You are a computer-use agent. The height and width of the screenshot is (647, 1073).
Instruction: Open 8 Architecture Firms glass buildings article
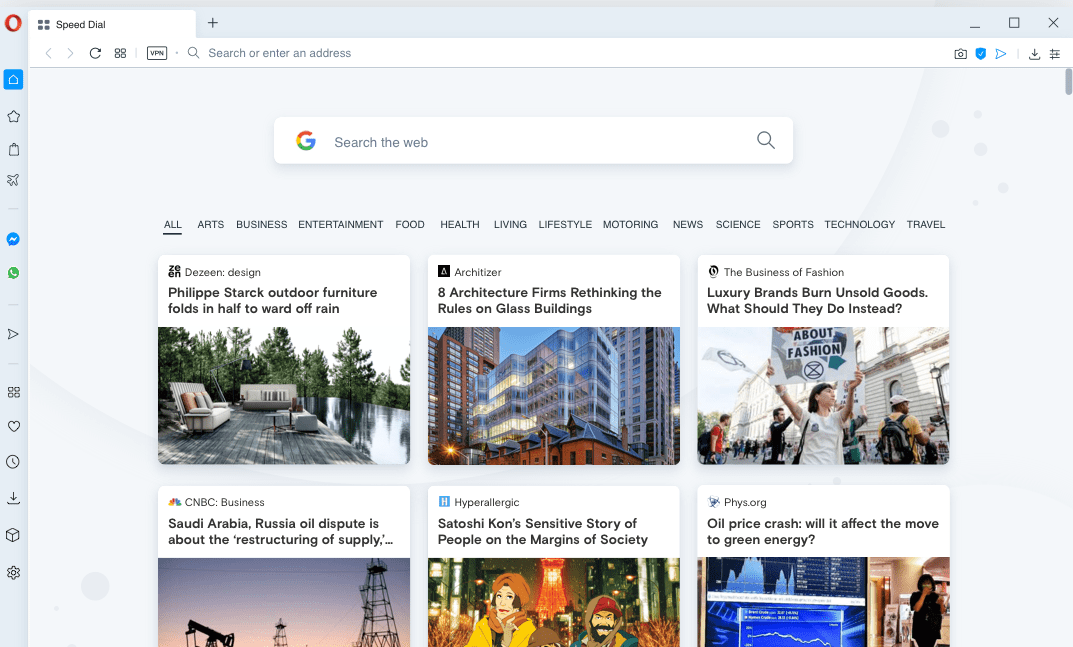(550, 301)
